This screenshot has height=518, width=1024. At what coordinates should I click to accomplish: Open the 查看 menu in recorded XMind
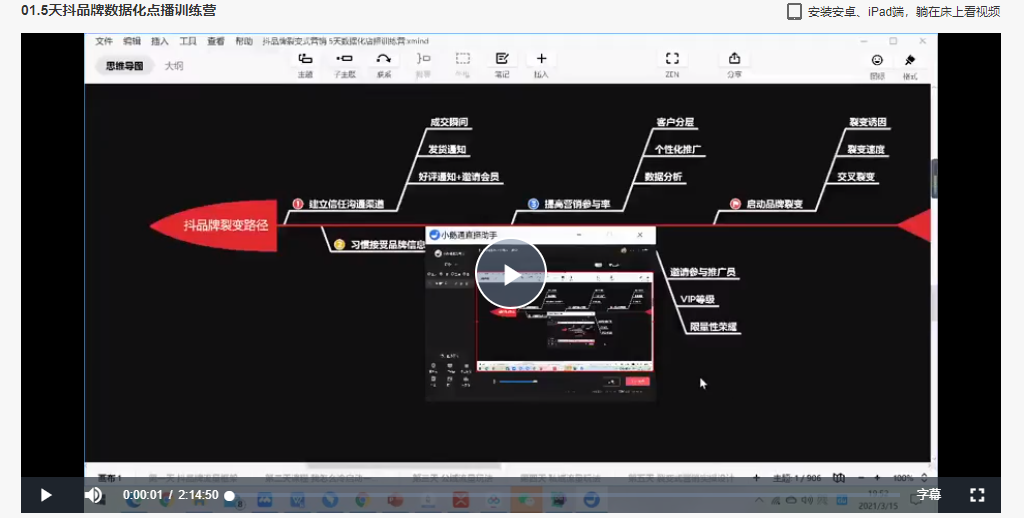216,41
